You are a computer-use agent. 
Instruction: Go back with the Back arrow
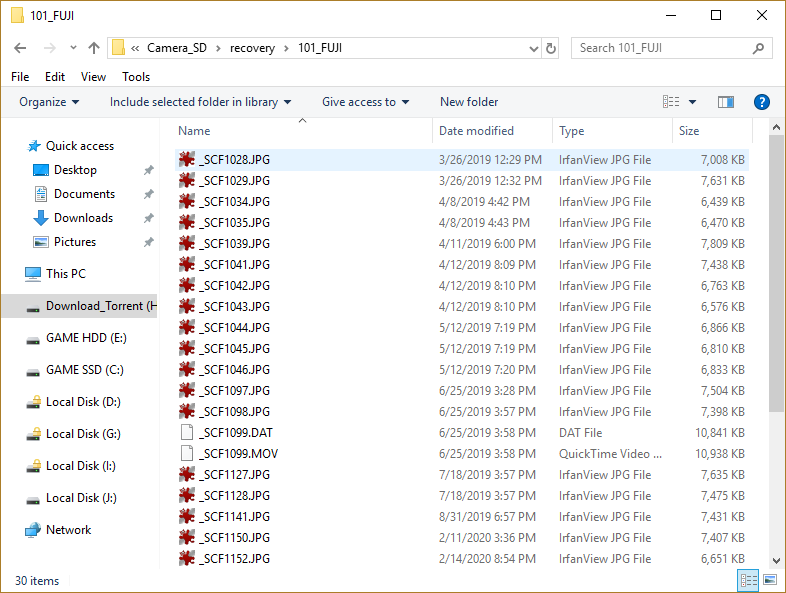[20, 48]
